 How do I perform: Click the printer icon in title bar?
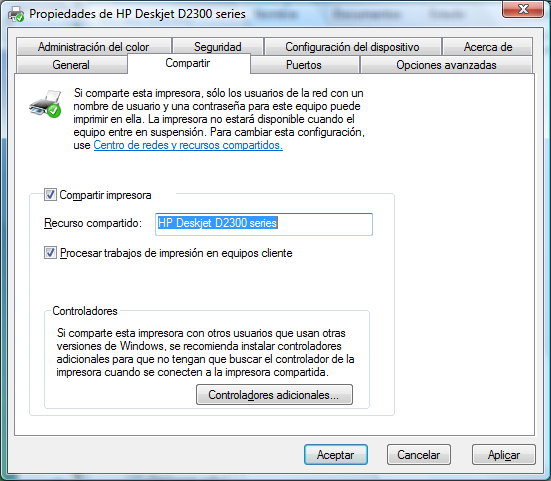click(16, 14)
